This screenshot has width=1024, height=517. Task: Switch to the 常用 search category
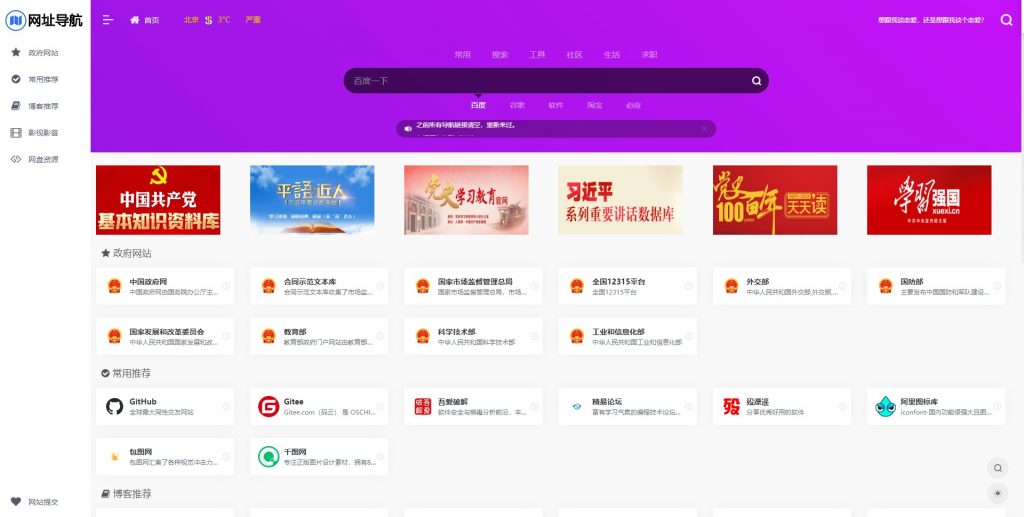[x=462, y=55]
